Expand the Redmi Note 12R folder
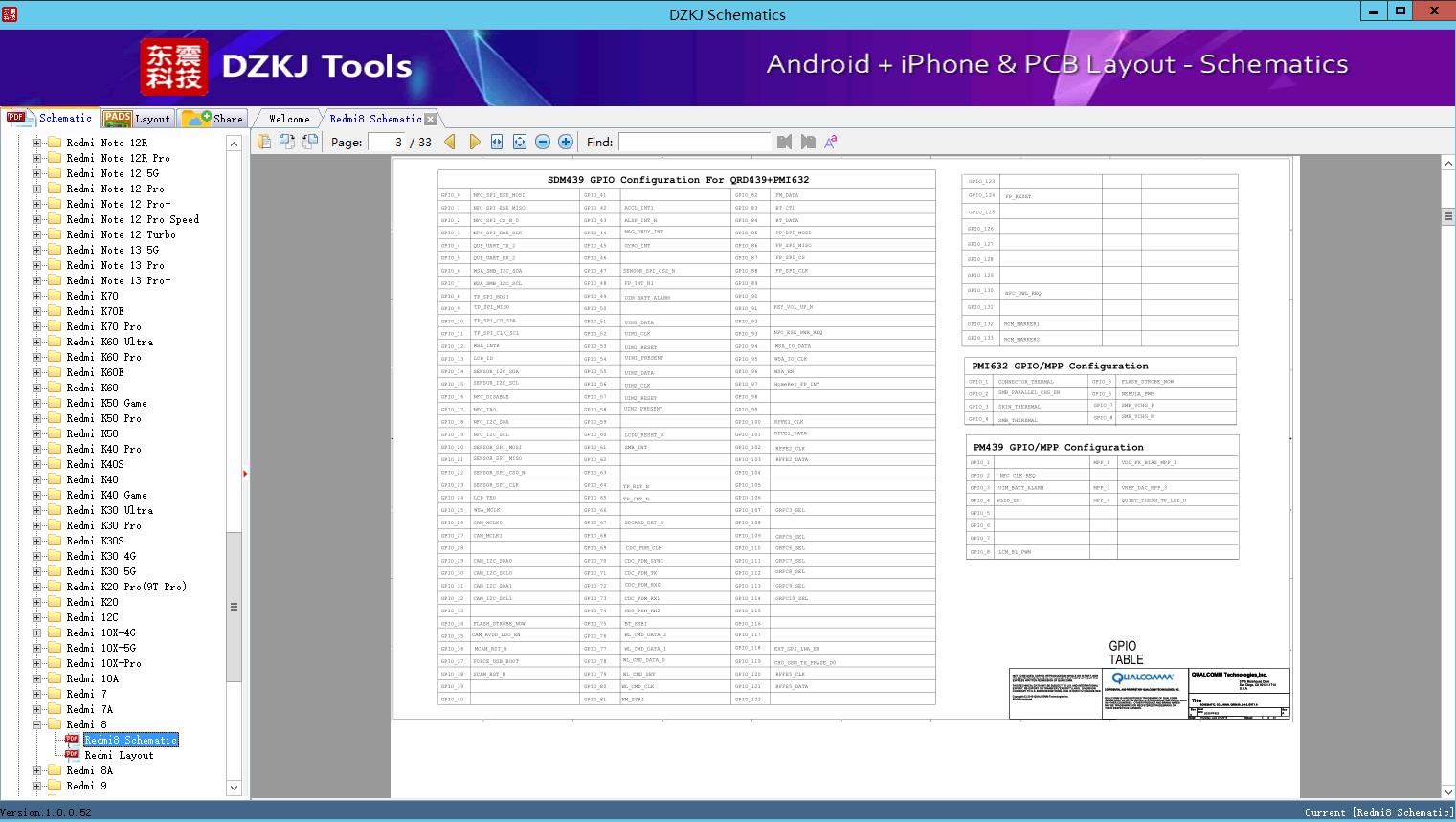1456x822 pixels. pyautogui.click(x=36, y=143)
